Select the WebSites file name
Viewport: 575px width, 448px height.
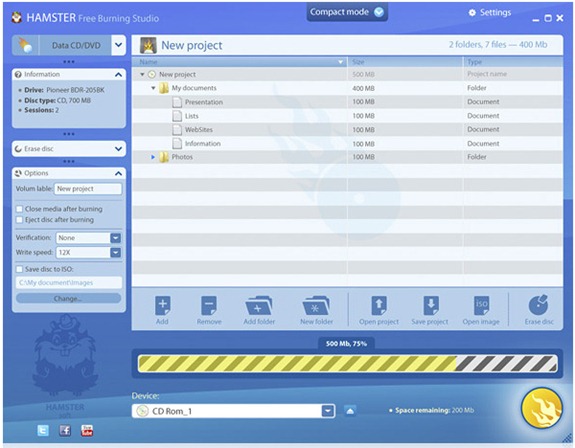click(x=198, y=129)
